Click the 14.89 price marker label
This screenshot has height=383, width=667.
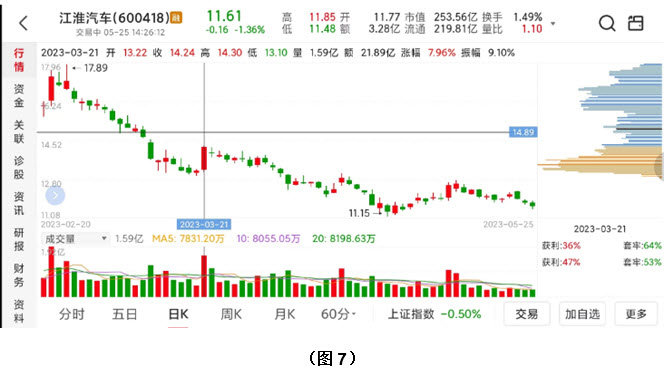pos(523,132)
